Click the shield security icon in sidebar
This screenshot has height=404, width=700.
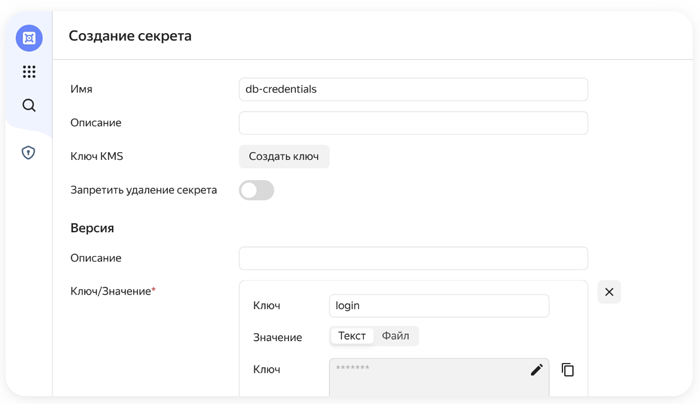tap(29, 153)
